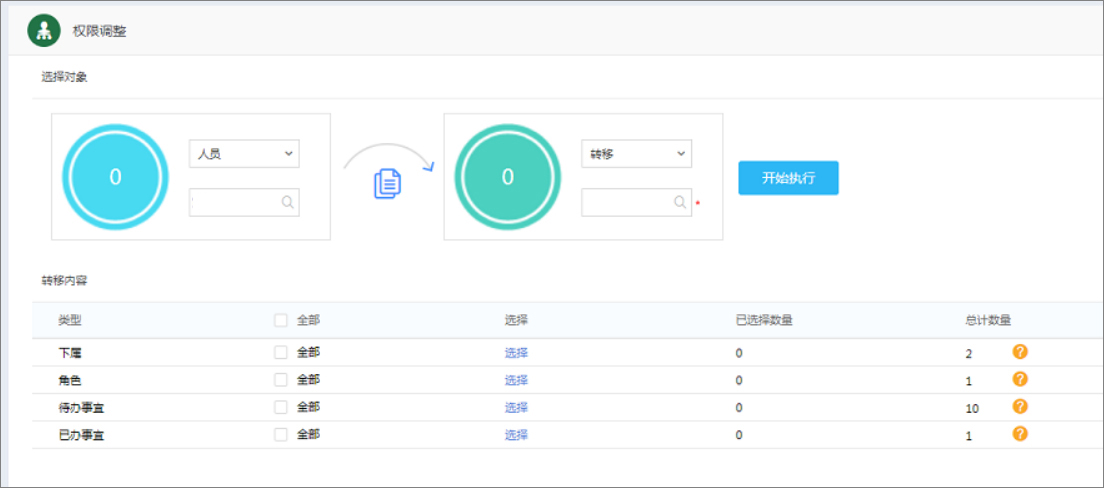
Task: Check 全部 for the 角色 row
Action: [281, 380]
